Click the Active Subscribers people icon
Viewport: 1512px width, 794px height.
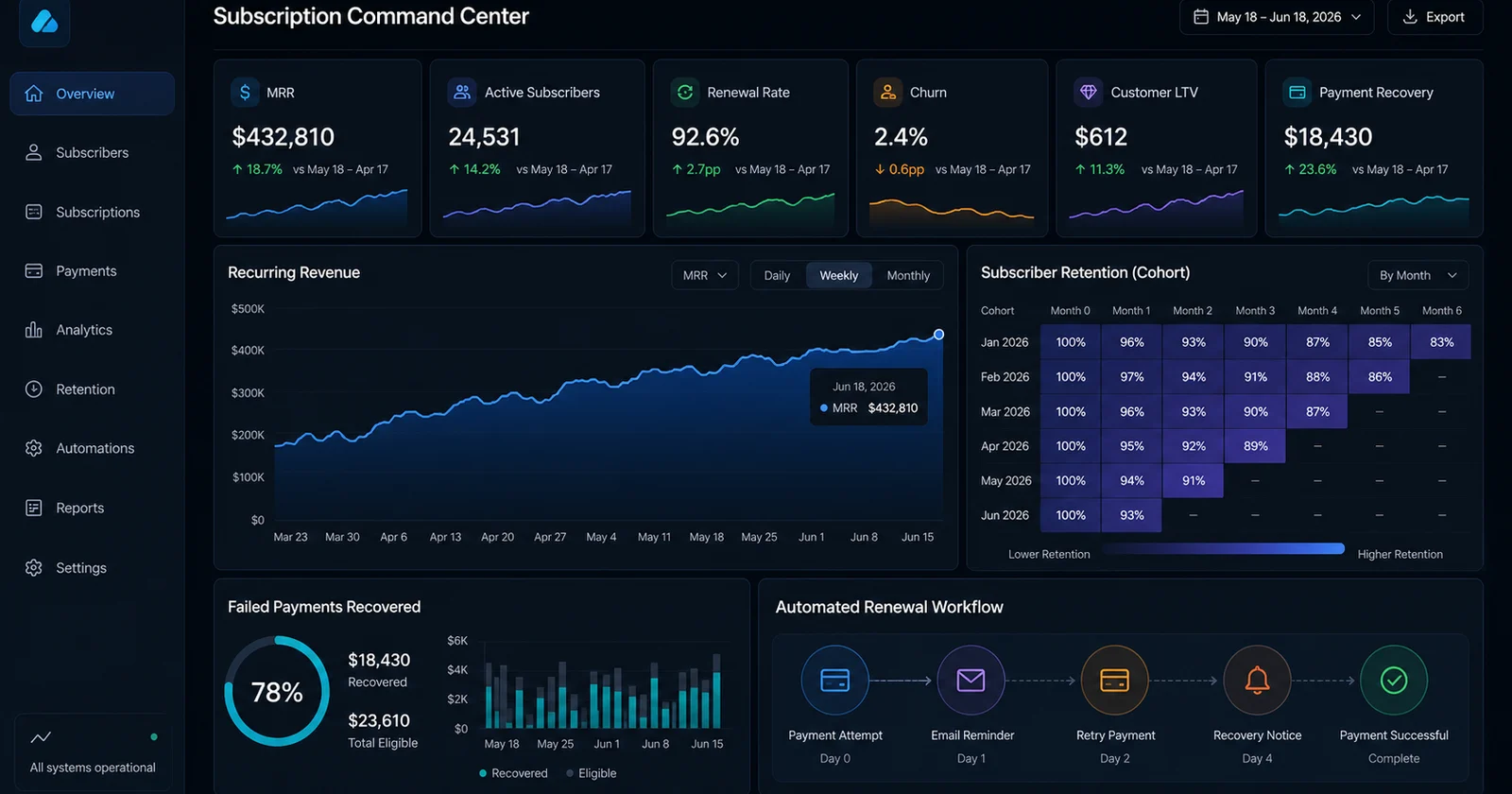(x=462, y=92)
